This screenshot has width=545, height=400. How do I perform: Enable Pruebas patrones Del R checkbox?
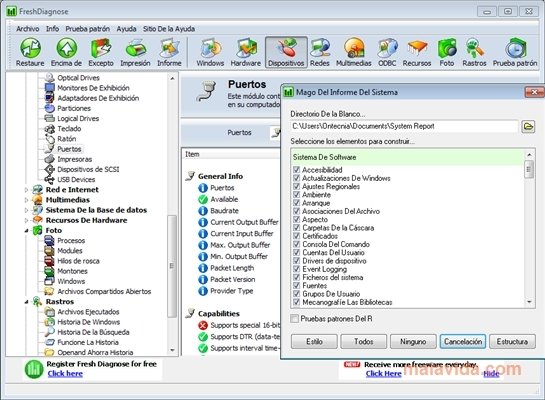point(294,318)
